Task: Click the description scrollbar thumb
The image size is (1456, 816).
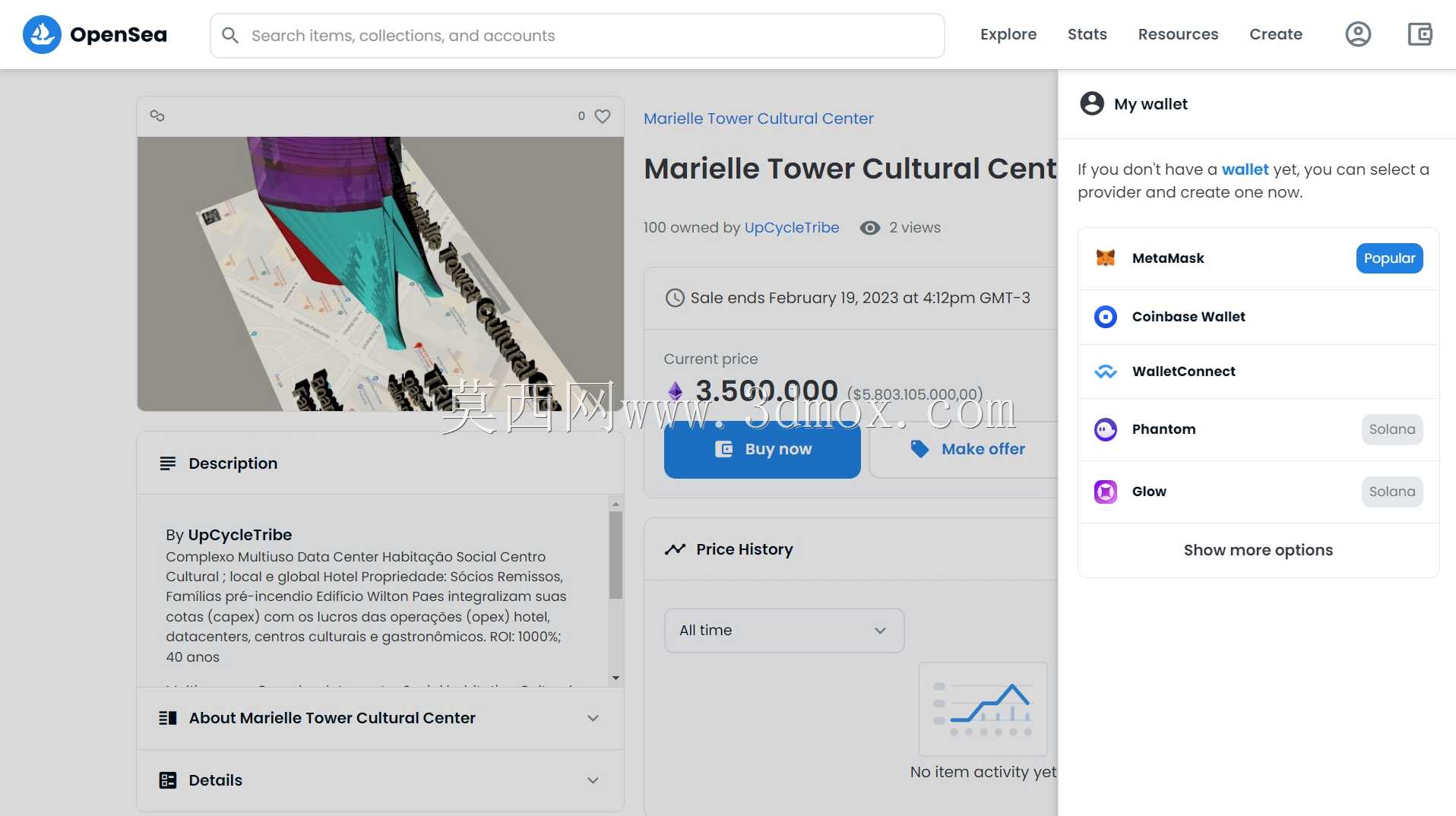Action: (616, 555)
